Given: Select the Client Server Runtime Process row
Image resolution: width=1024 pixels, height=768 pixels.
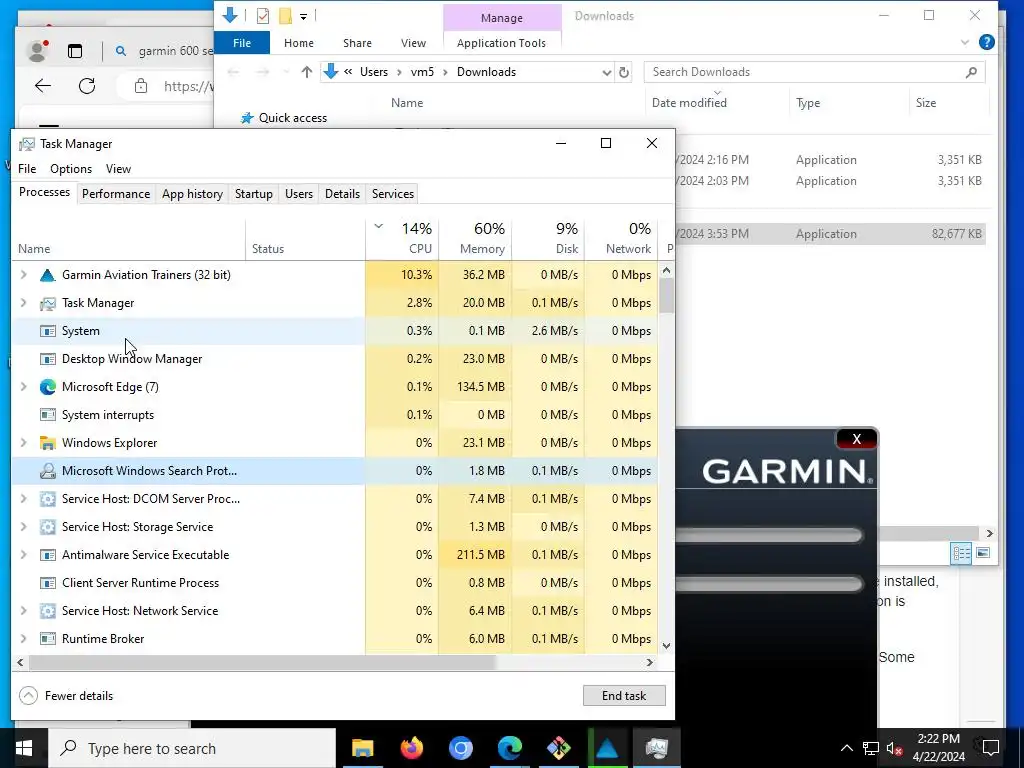Looking at the screenshot, I should (x=334, y=583).
